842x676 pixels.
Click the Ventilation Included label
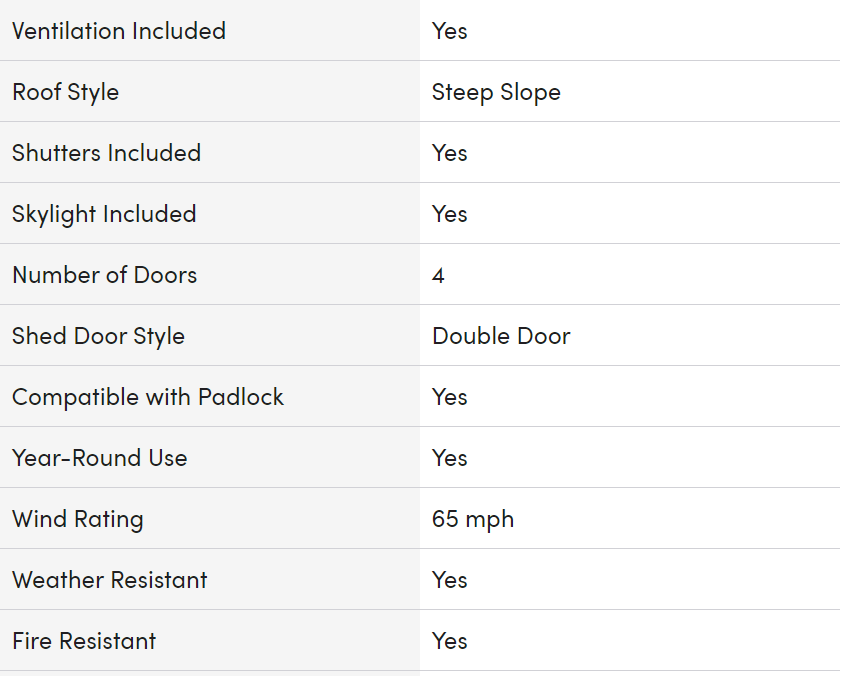[119, 31]
